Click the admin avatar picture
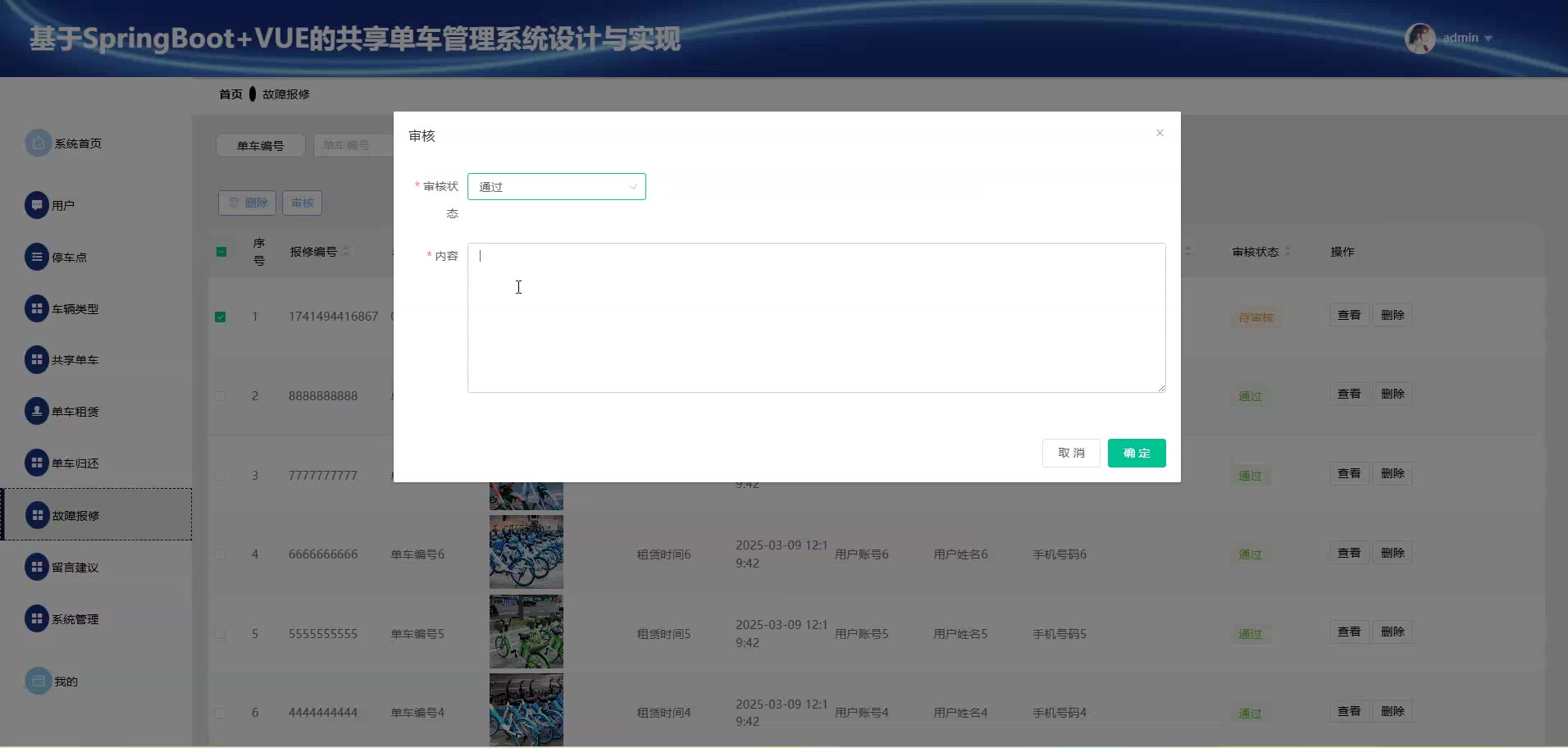 (1420, 39)
